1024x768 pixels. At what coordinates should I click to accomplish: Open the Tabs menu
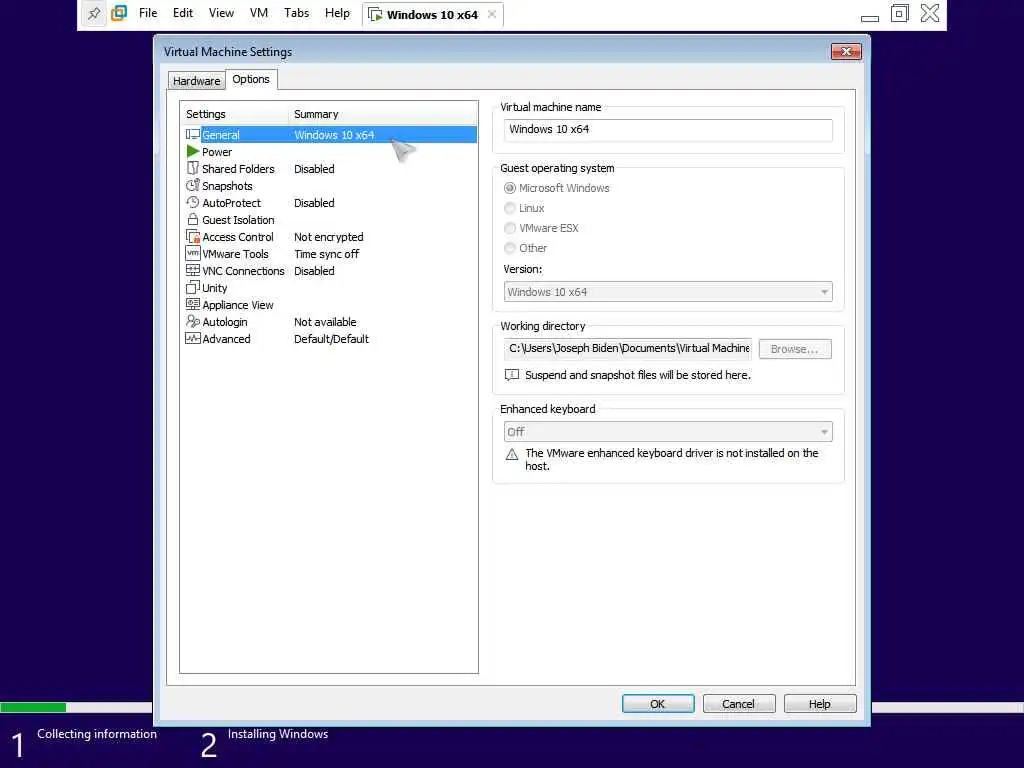tap(296, 13)
